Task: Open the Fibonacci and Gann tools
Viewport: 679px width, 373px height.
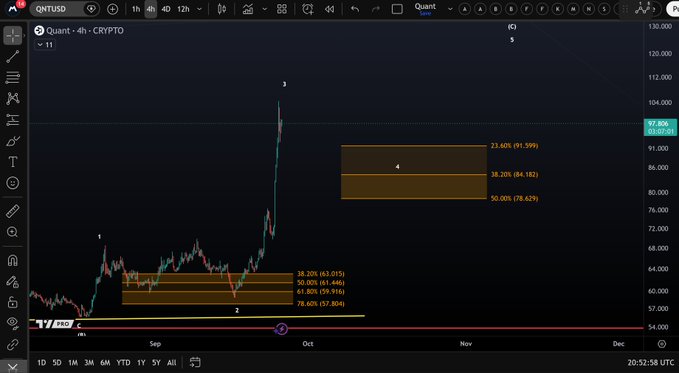Action: point(13,78)
